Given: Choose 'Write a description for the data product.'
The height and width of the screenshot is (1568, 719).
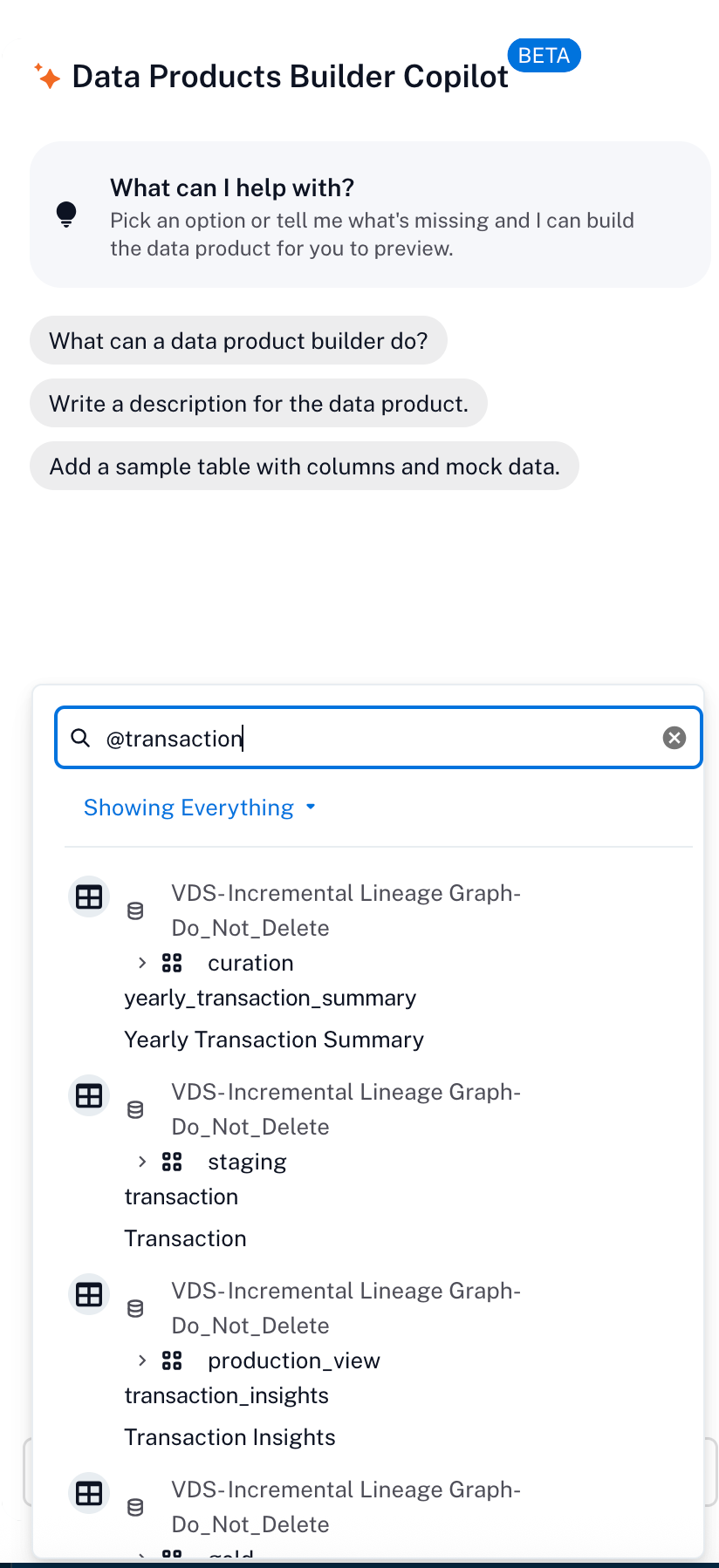Looking at the screenshot, I should click(258, 403).
